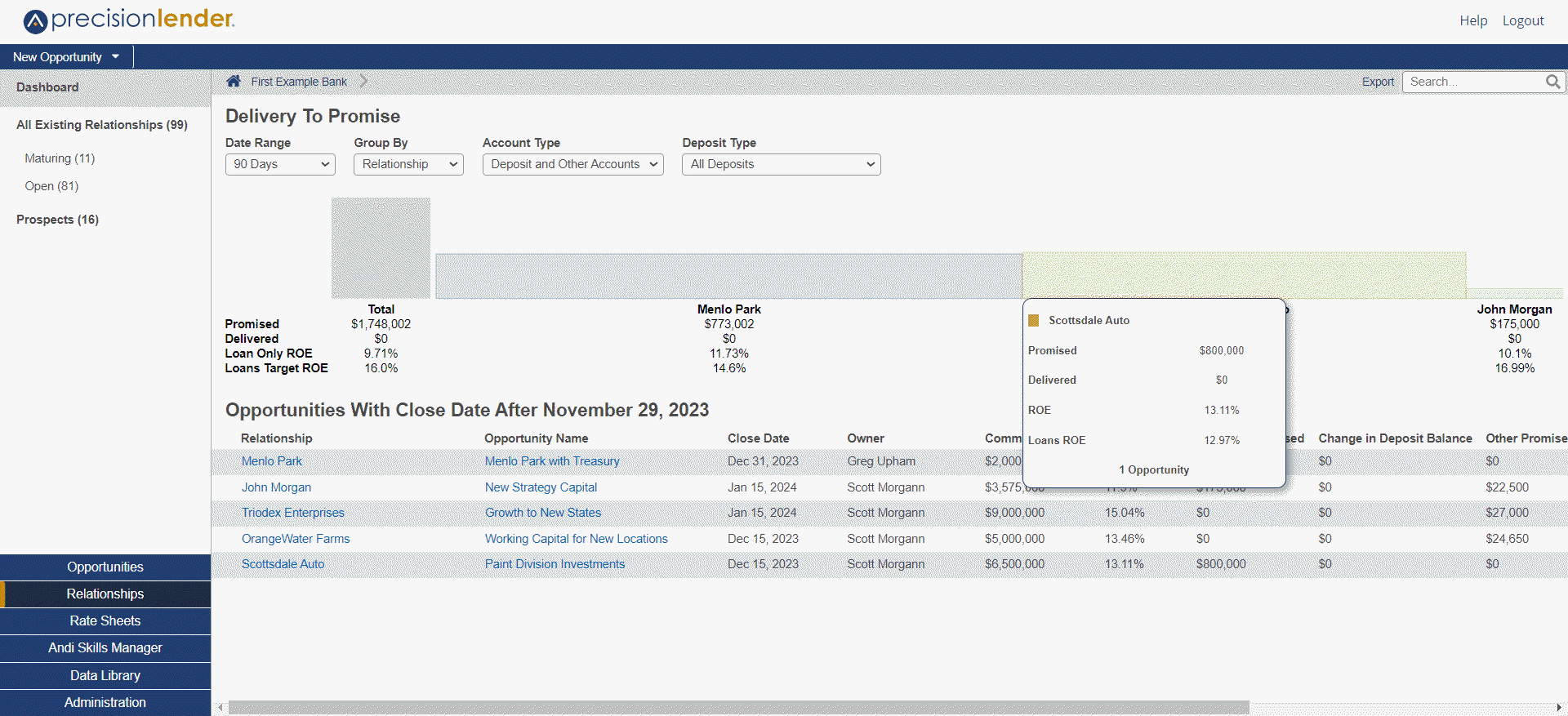Open the Date Range 90 Days dropdown

(x=280, y=164)
